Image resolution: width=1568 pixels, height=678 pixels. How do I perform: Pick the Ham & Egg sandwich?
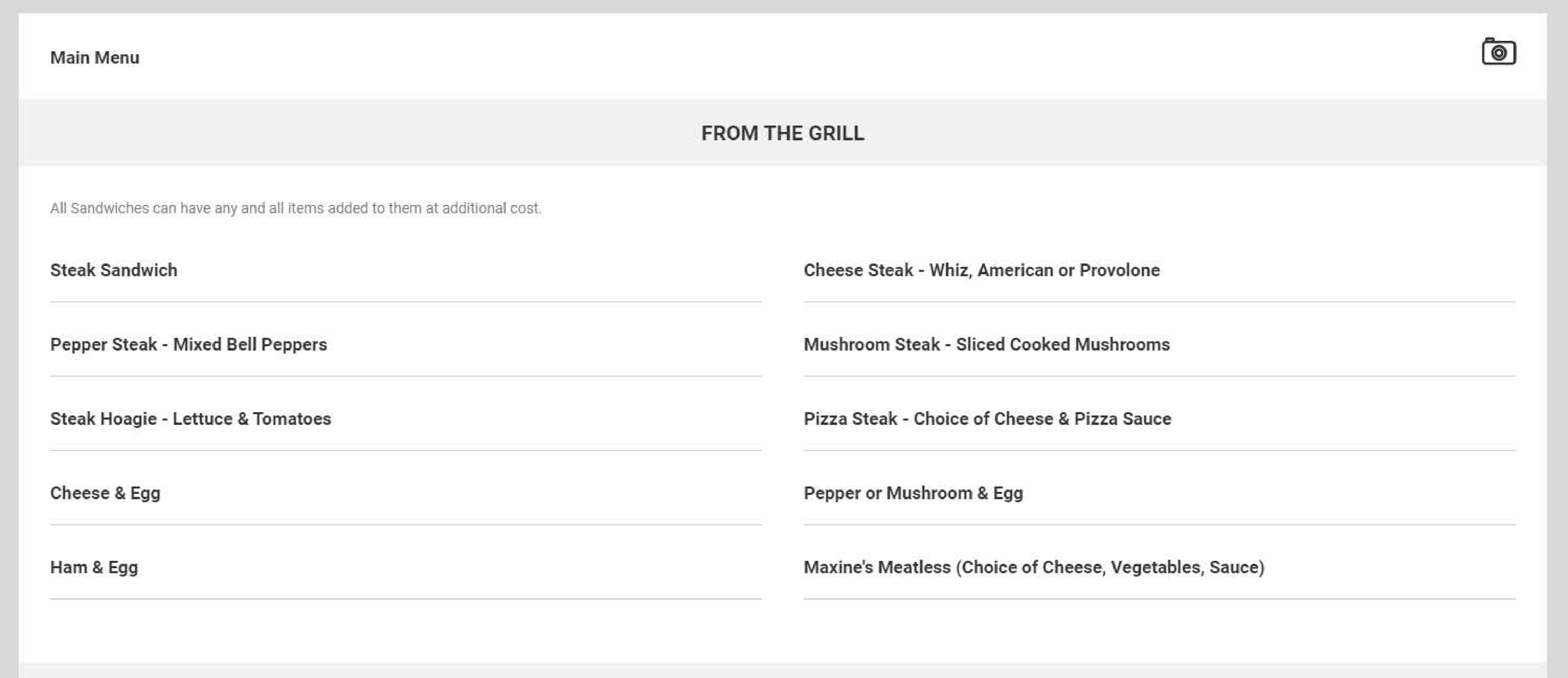point(94,567)
